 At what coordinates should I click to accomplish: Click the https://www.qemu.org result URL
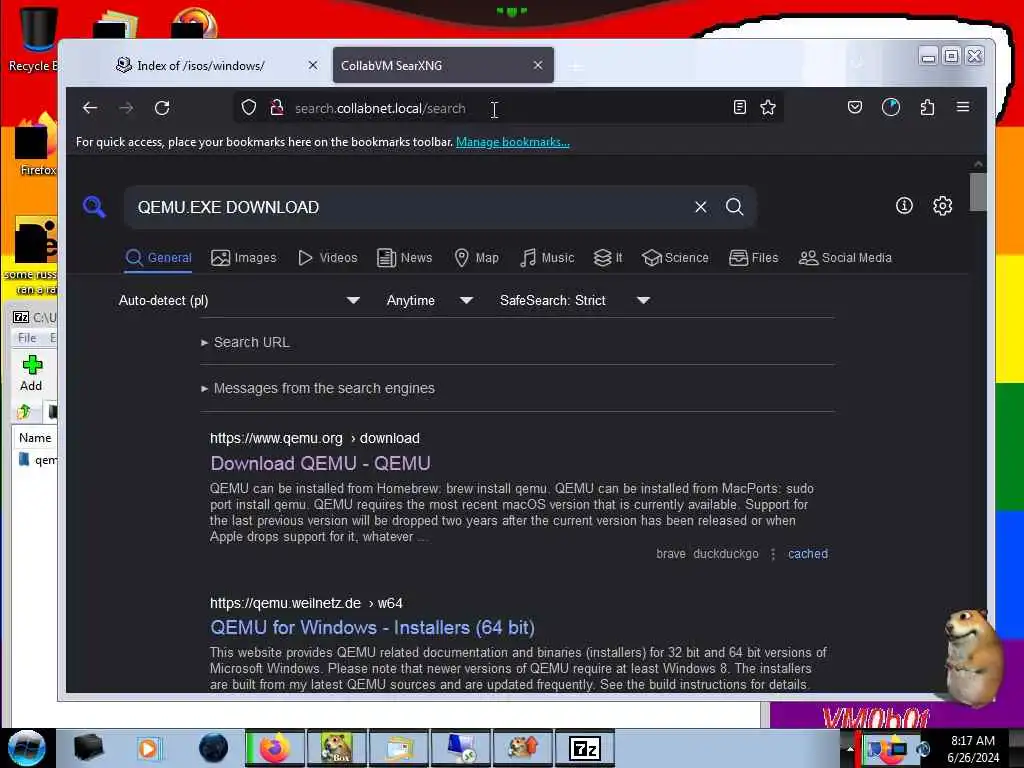315,438
